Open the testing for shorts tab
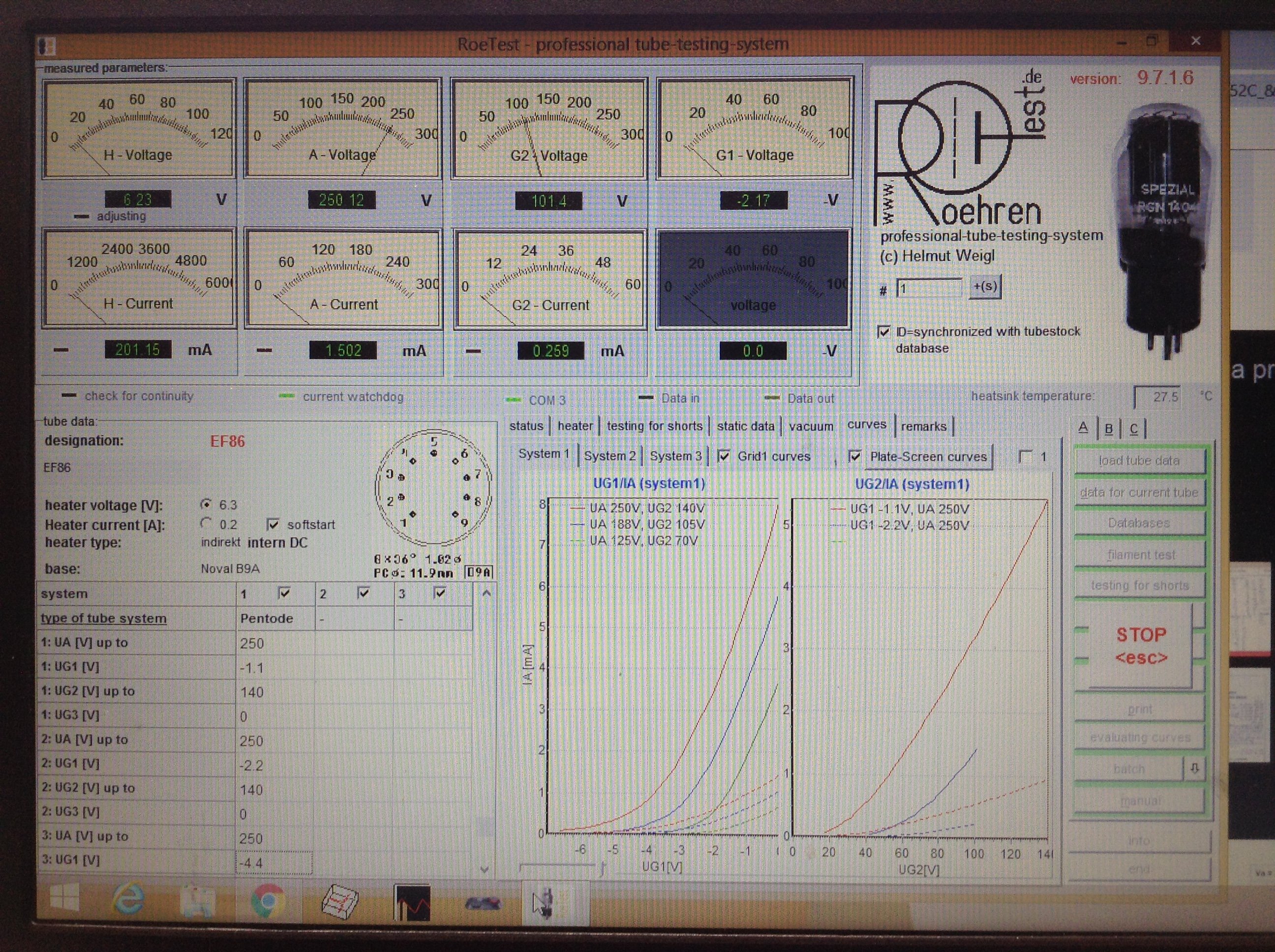Viewport: 1275px width, 952px height. pyautogui.click(x=654, y=426)
